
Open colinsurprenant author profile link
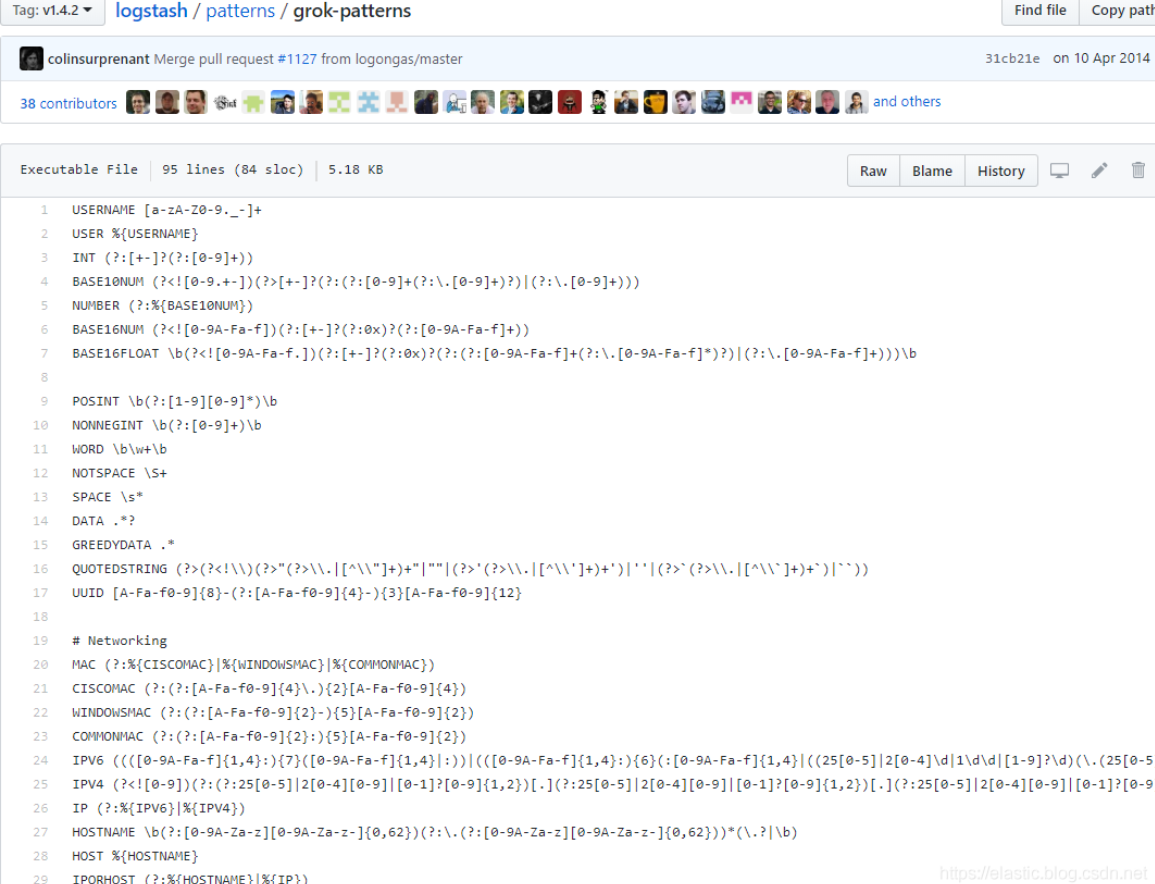click(x=99, y=59)
